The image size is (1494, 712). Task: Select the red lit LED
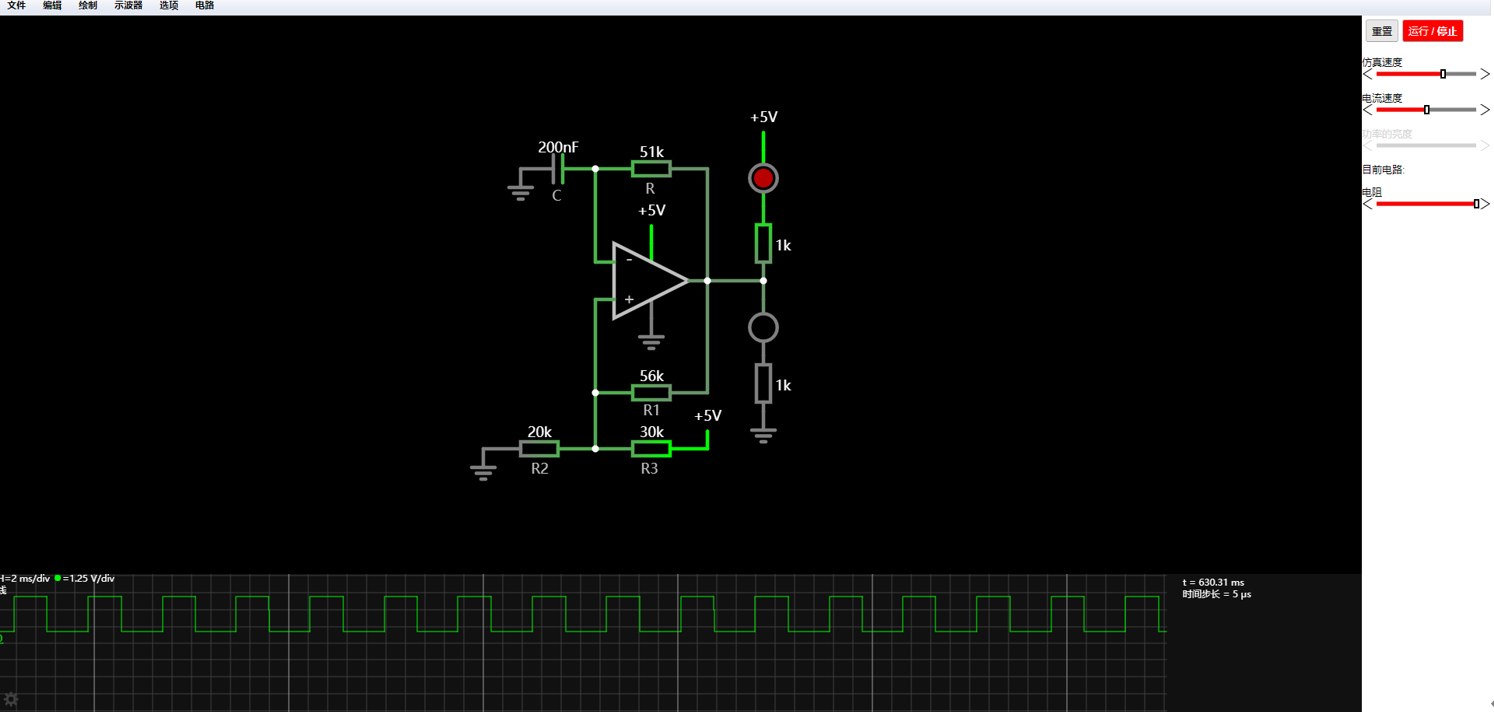pyautogui.click(x=763, y=178)
